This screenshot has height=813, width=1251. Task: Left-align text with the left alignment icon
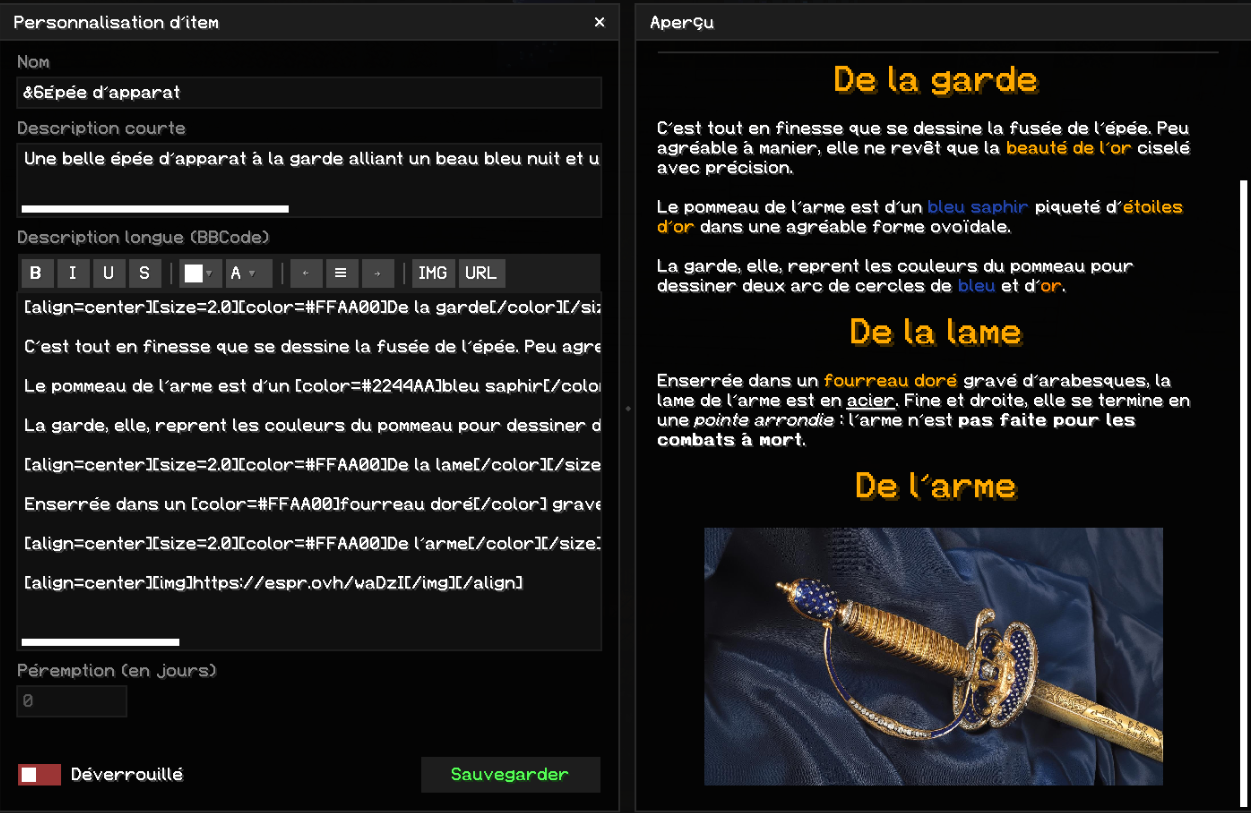[x=306, y=273]
